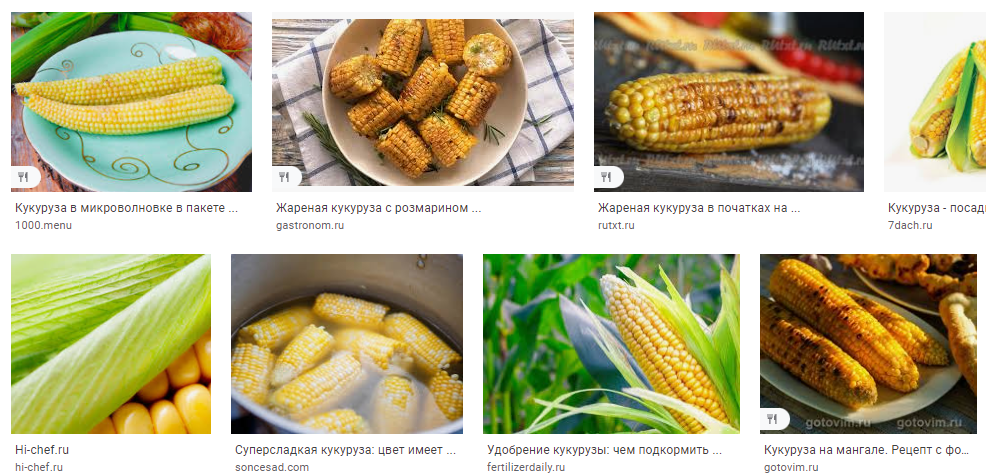Open 'Жареная кукуруза с розмарином' title link
The height and width of the screenshot is (474, 986).
[x=379, y=208]
